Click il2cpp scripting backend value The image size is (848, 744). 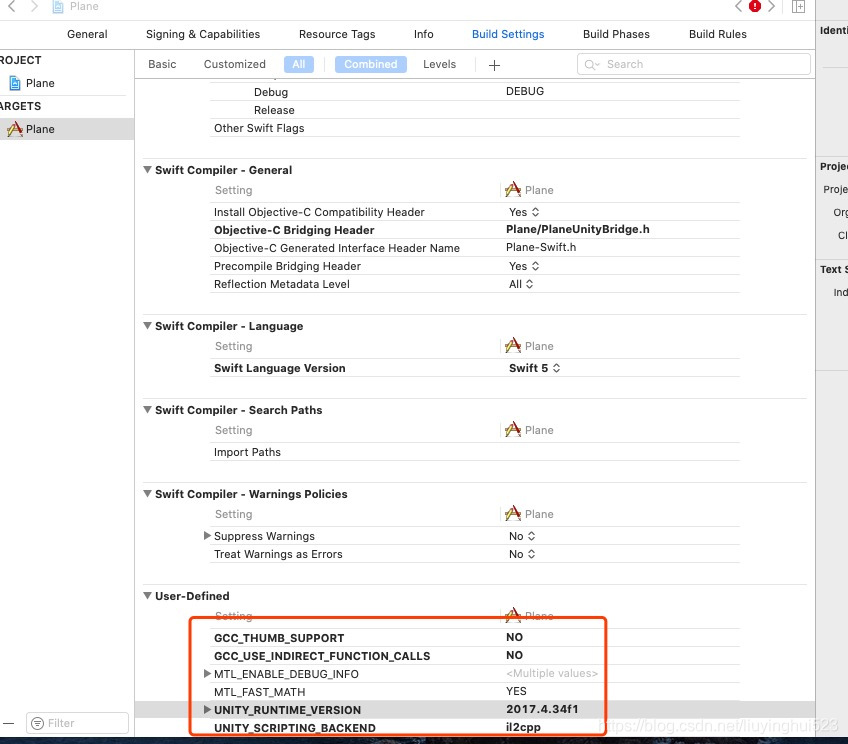pyautogui.click(x=523, y=727)
